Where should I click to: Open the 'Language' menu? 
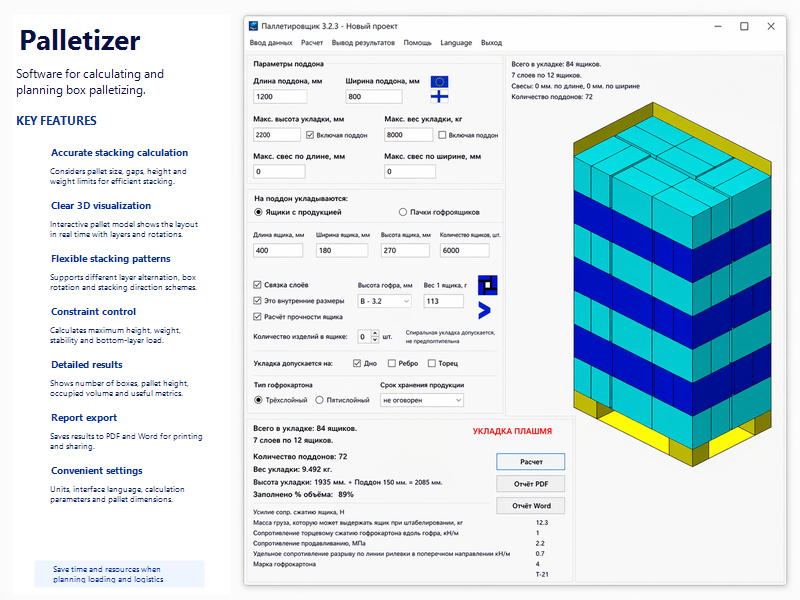tap(456, 43)
